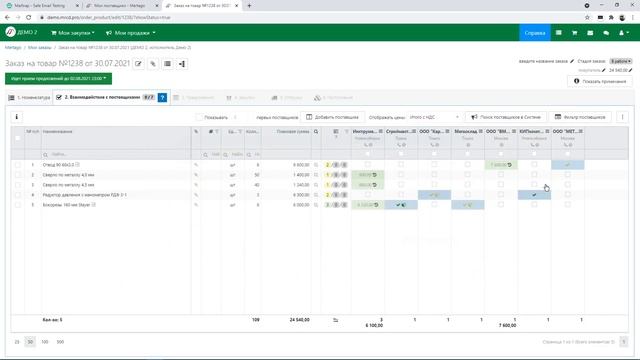Check Стройинвест cell in Отвод 90 row

(x=401, y=164)
